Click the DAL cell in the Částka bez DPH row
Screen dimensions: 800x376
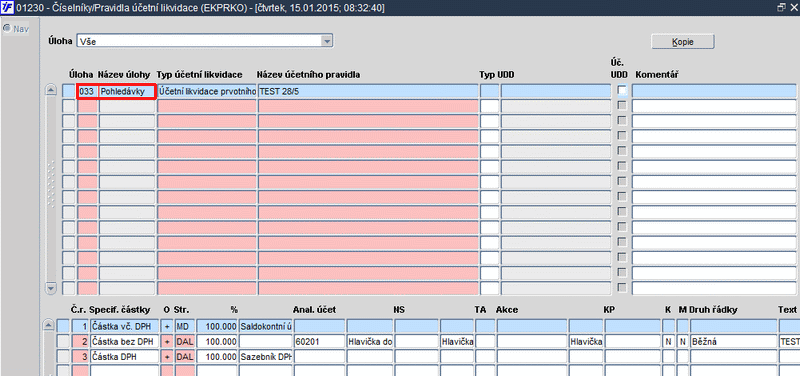pos(184,341)
